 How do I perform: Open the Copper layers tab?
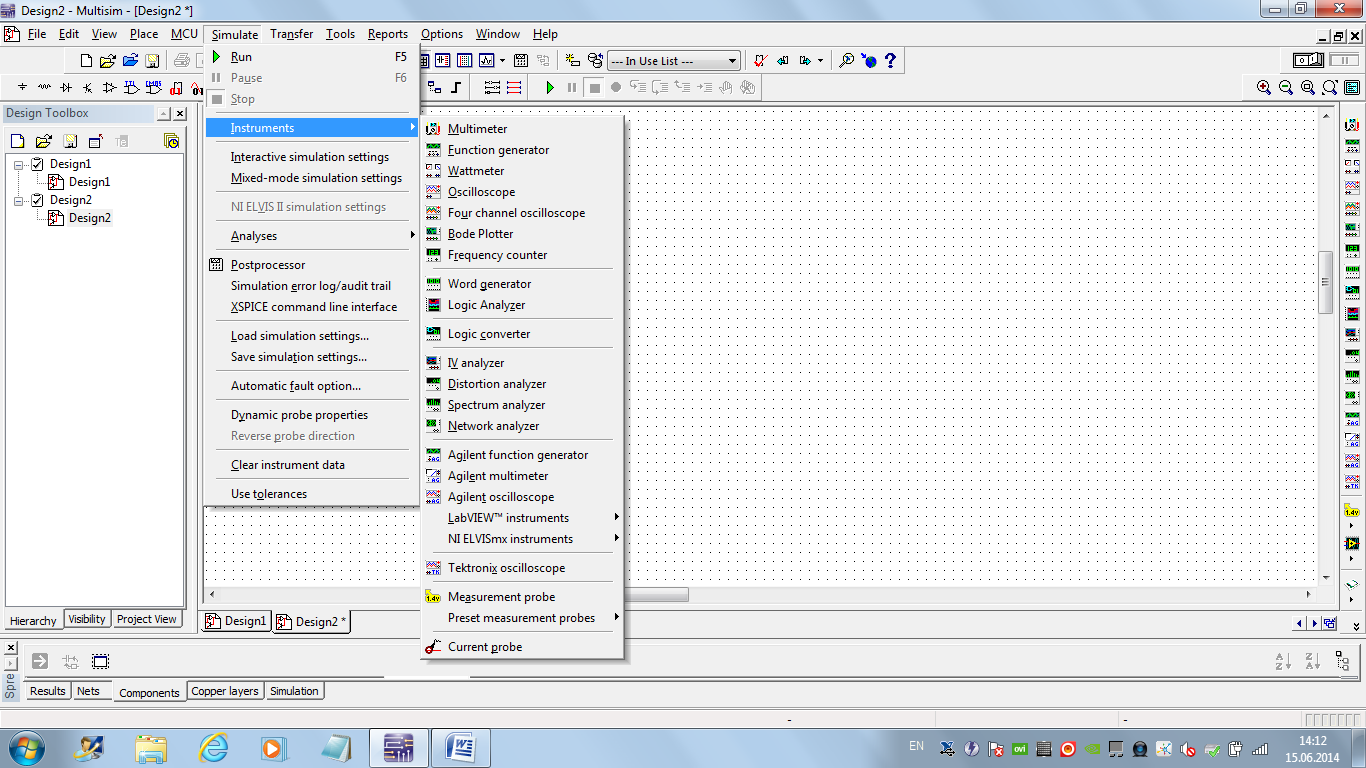click(225, 691)
